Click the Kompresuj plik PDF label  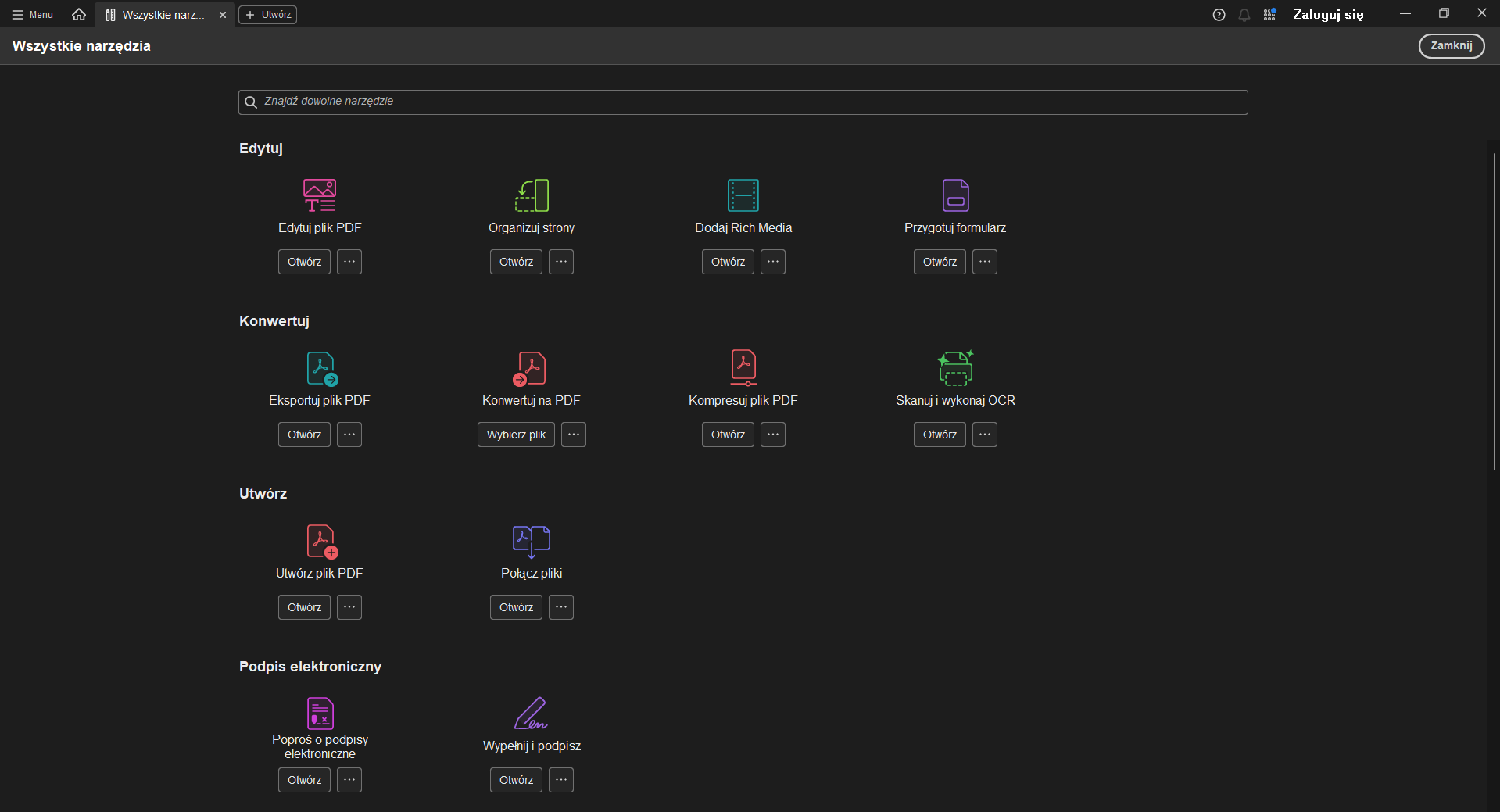point(743,401)
